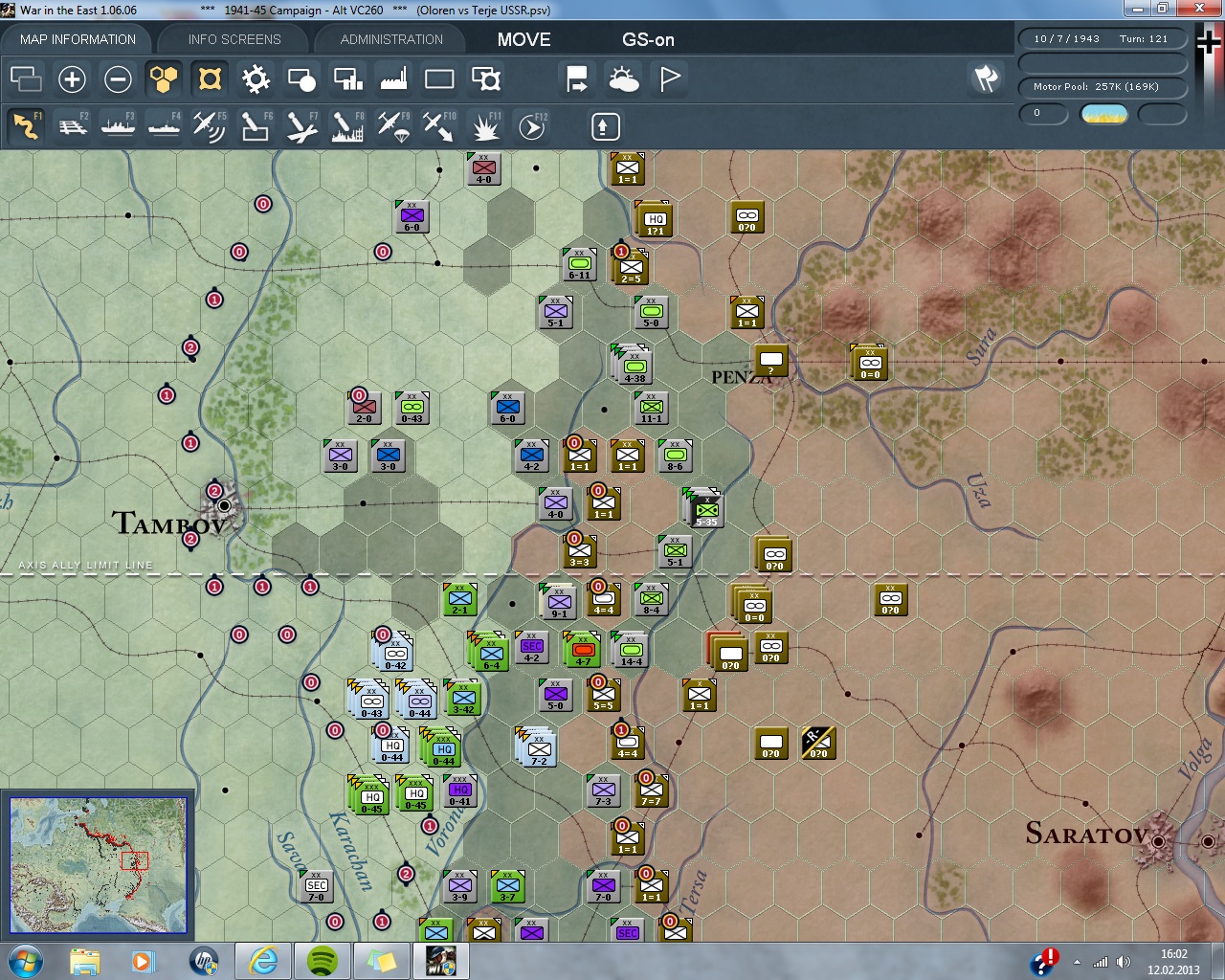Select the Tambov city hex
Viewport: 1225px width, 980px height.
(x=224, y=504)
